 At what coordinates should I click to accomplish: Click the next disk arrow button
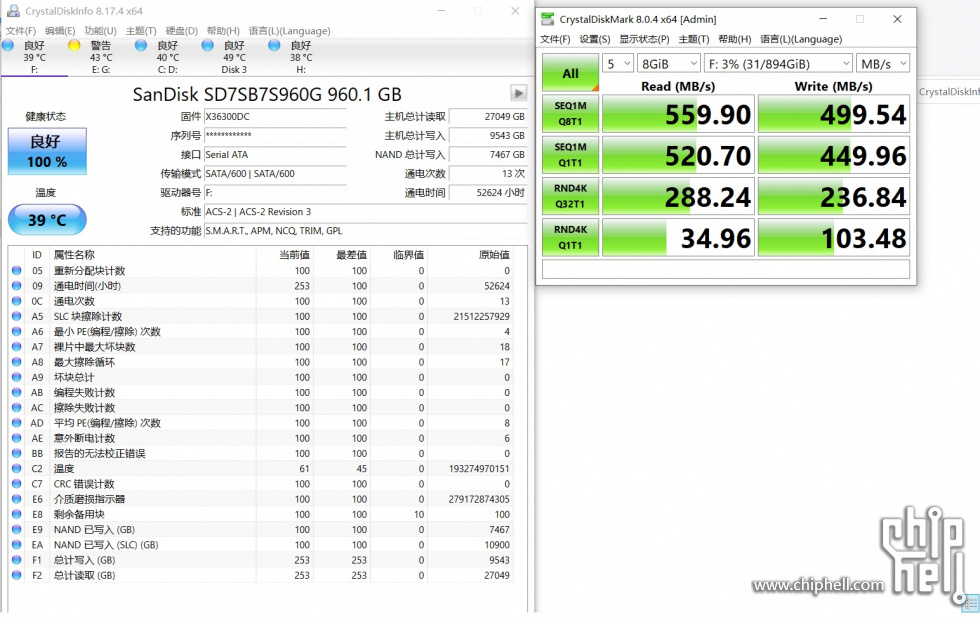click(518, 93)
